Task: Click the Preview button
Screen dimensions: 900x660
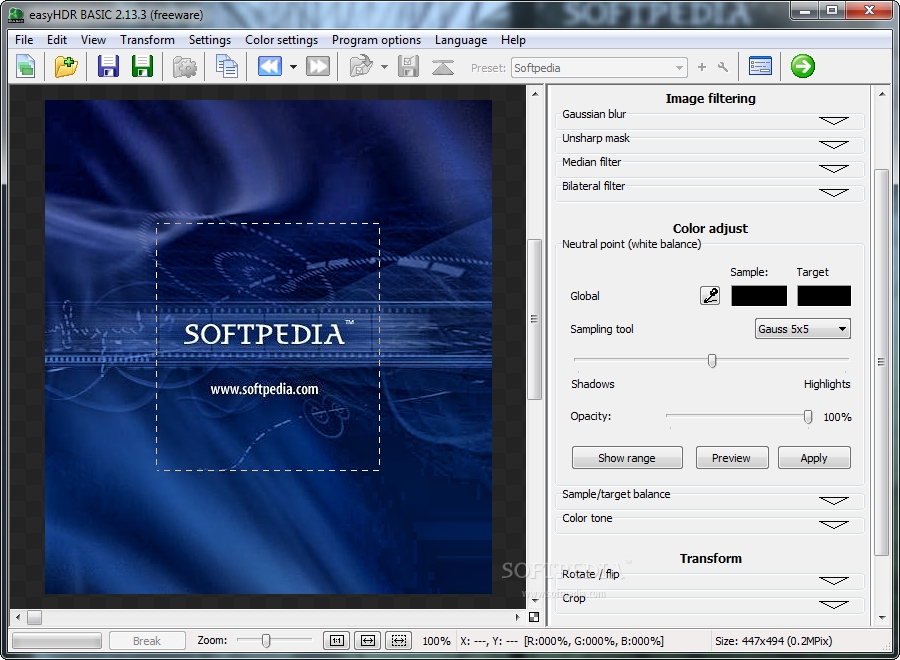Action: tap(731, 458)
